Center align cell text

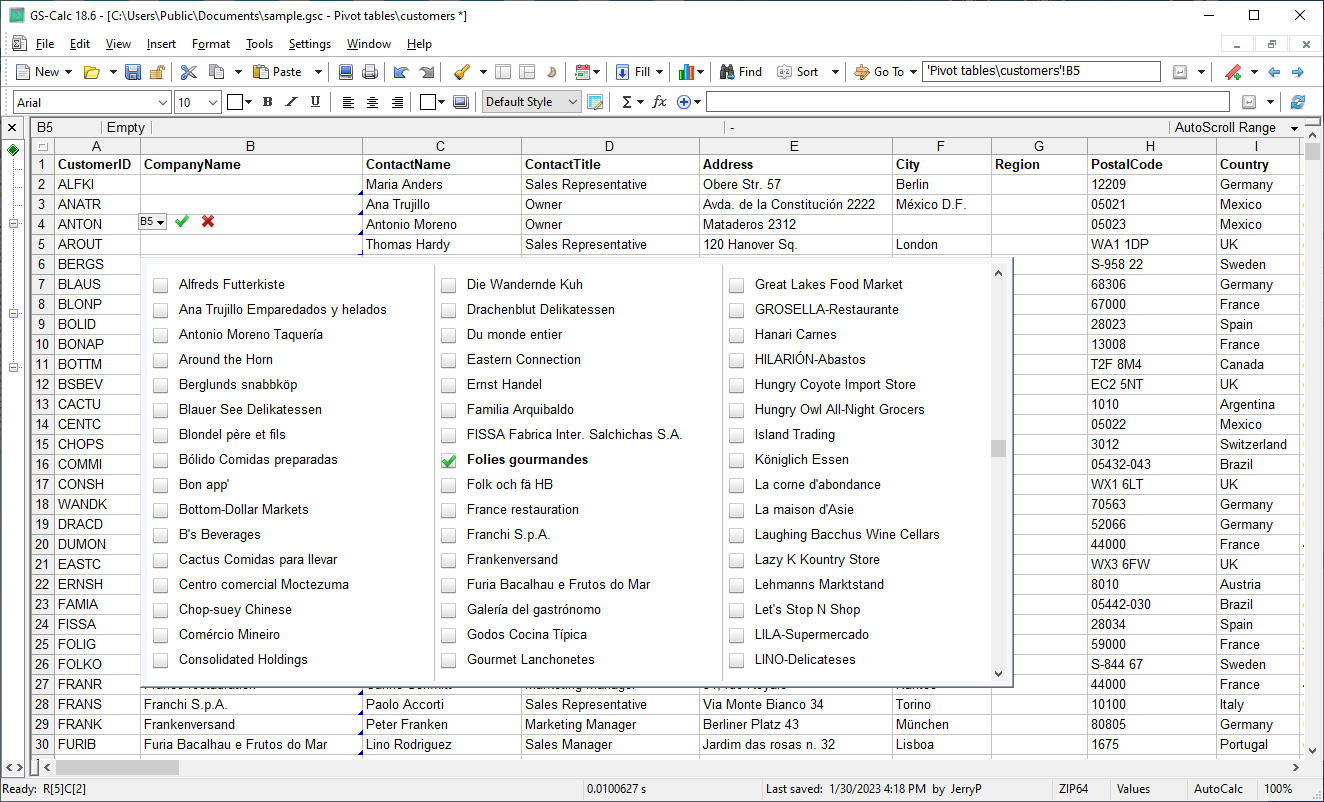coord(372,102)
